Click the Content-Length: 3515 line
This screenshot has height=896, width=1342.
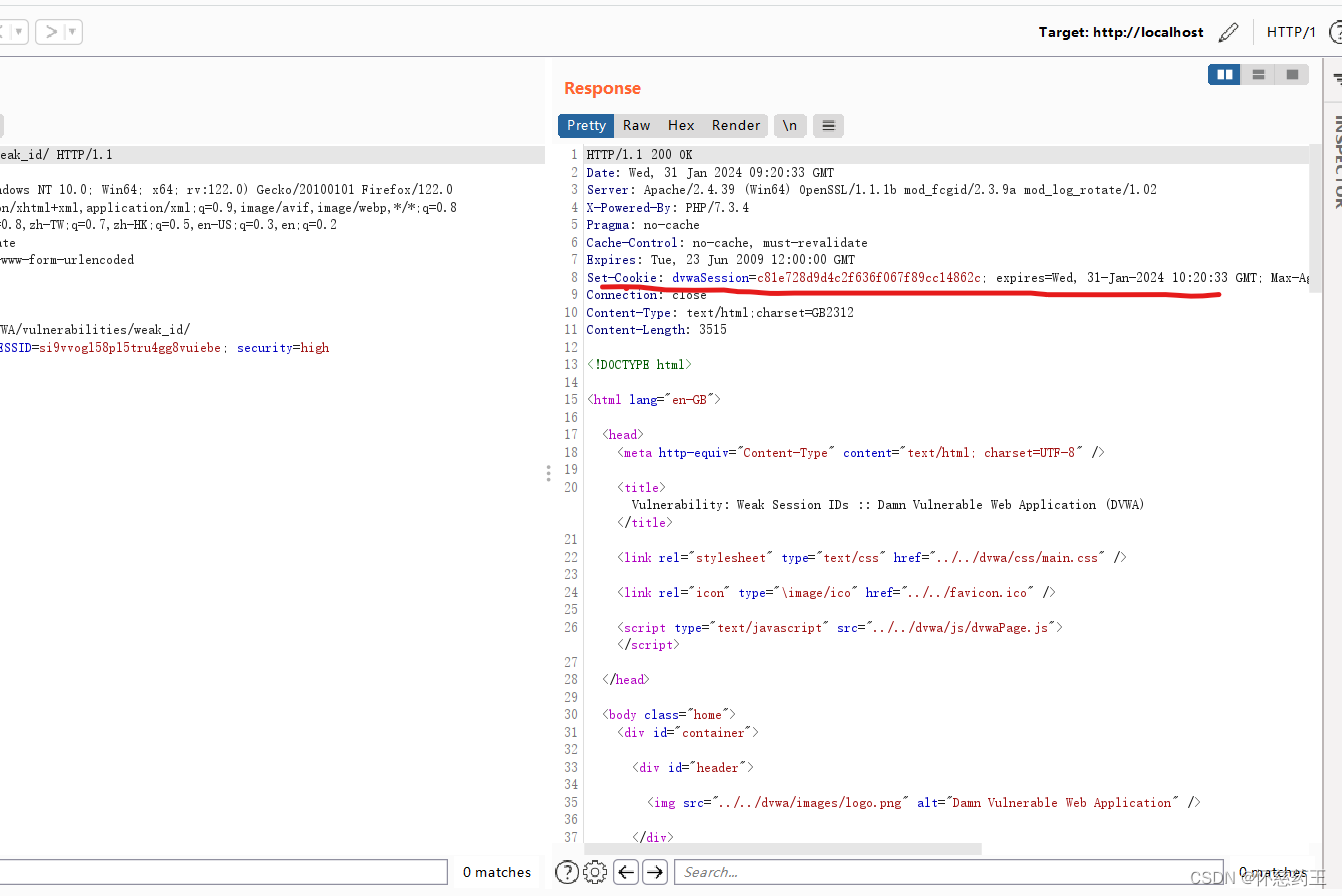[656, 330]
